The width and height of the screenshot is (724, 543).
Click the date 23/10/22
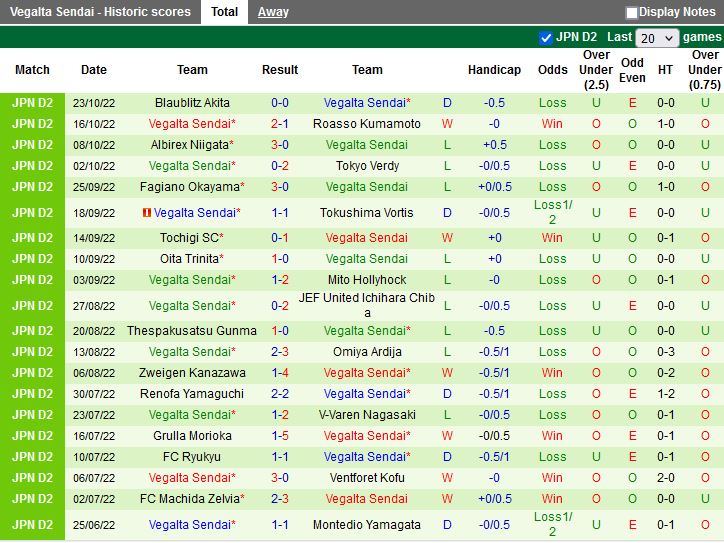[x=94, y=103]
